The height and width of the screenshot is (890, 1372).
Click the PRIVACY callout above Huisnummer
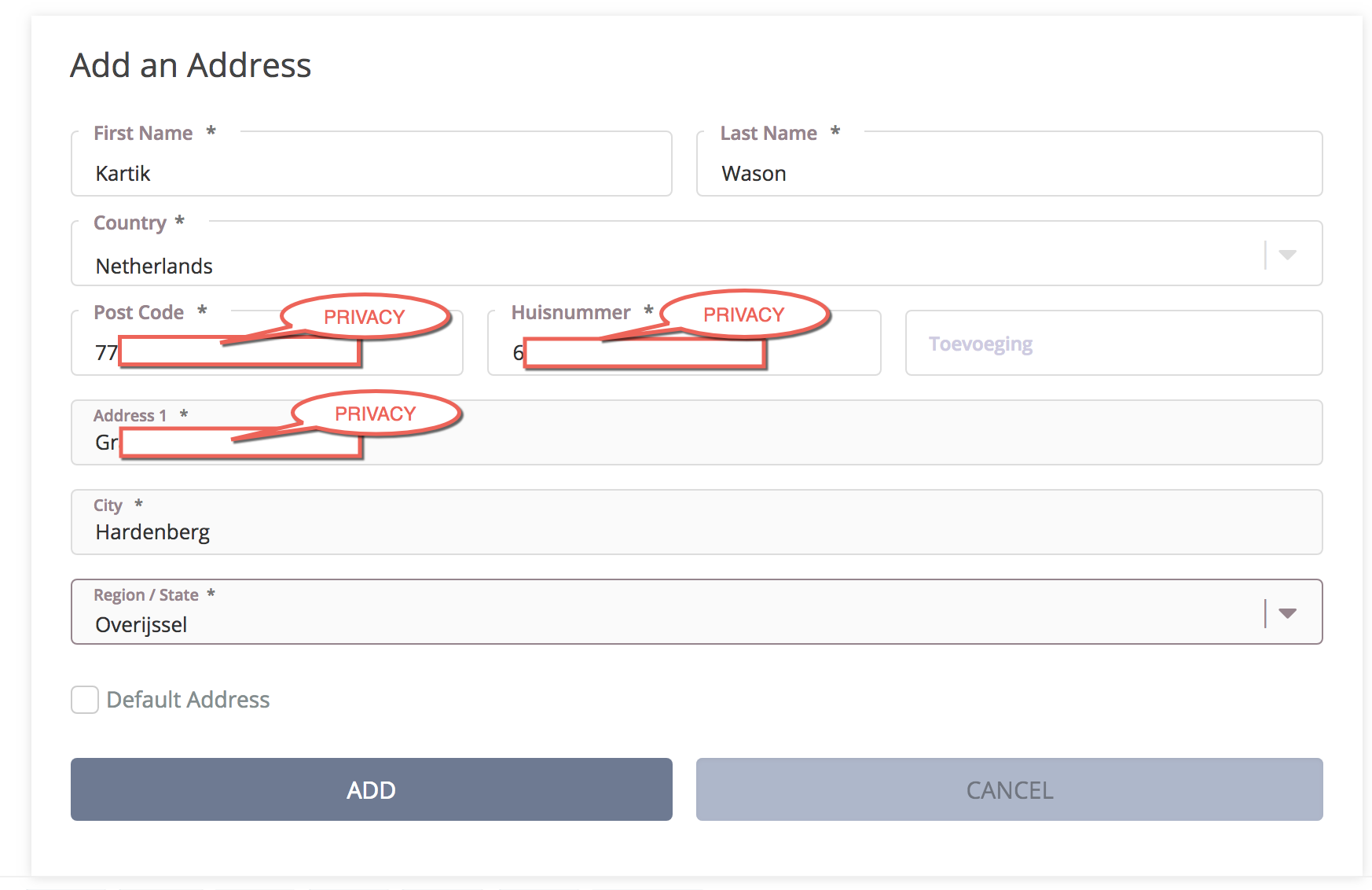[x=744, y=314]
